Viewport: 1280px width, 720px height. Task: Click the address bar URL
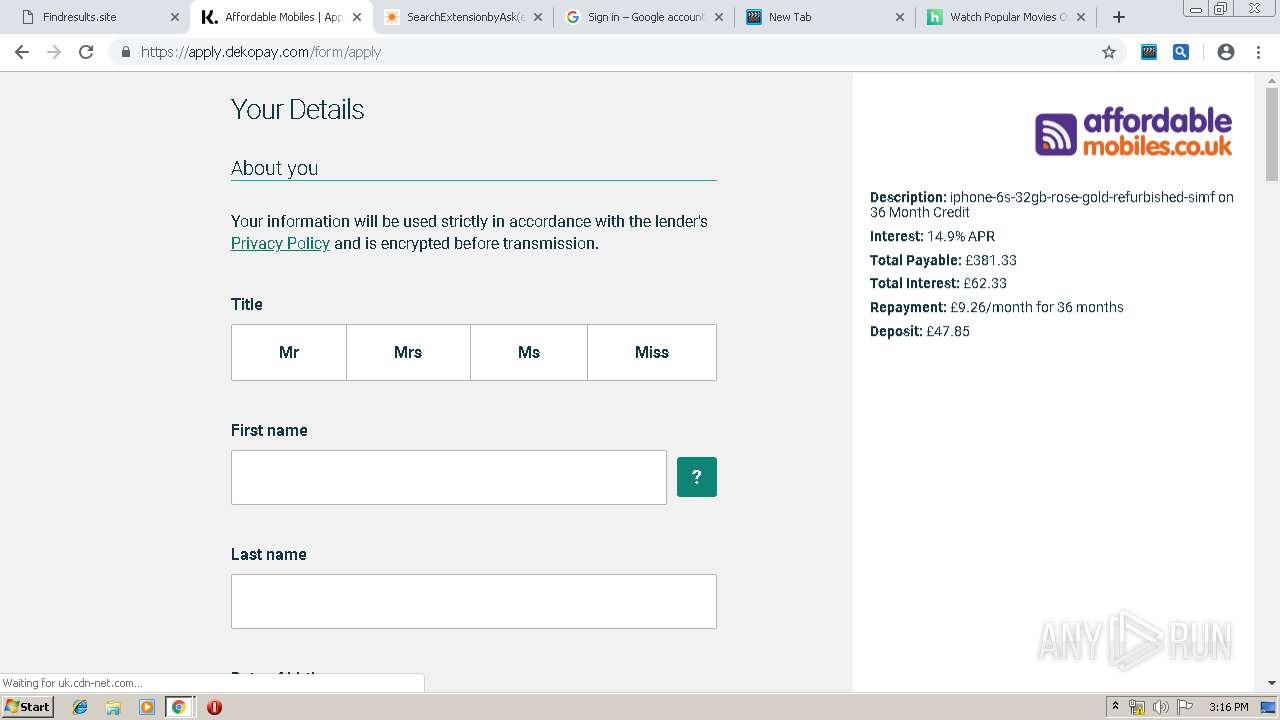[261, 52]
